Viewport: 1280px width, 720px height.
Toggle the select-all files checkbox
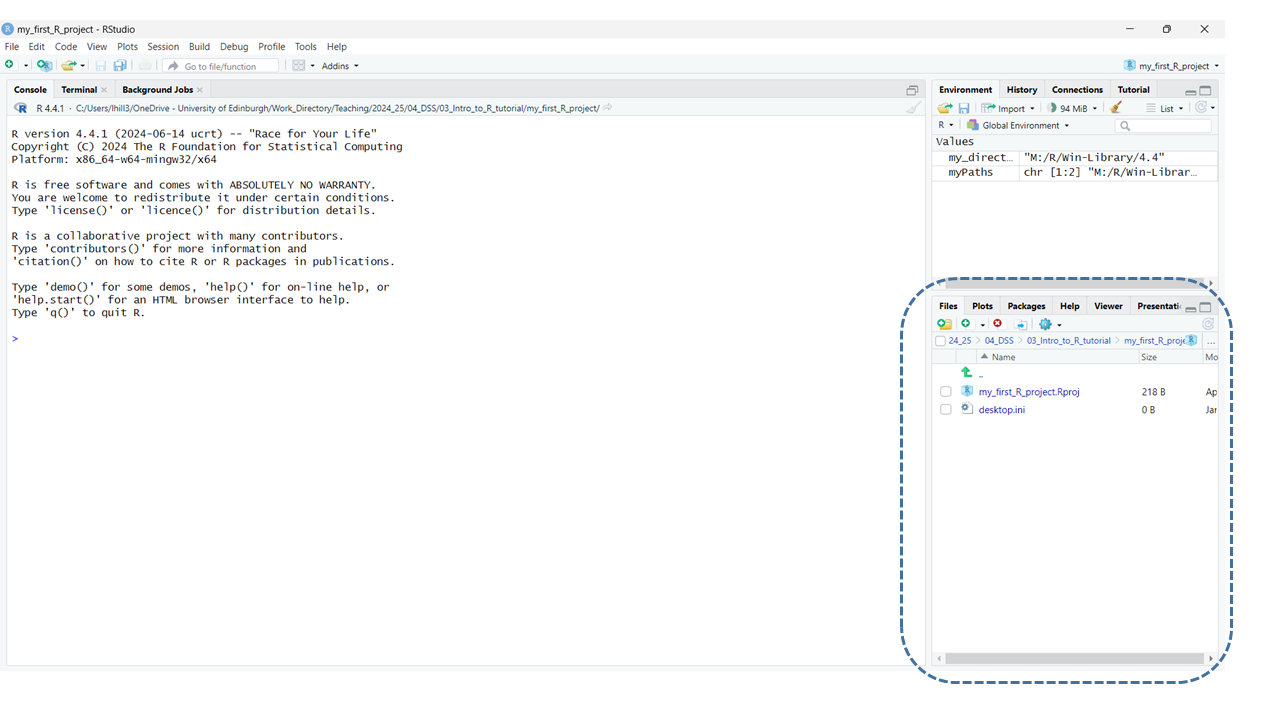coord(940,341)
